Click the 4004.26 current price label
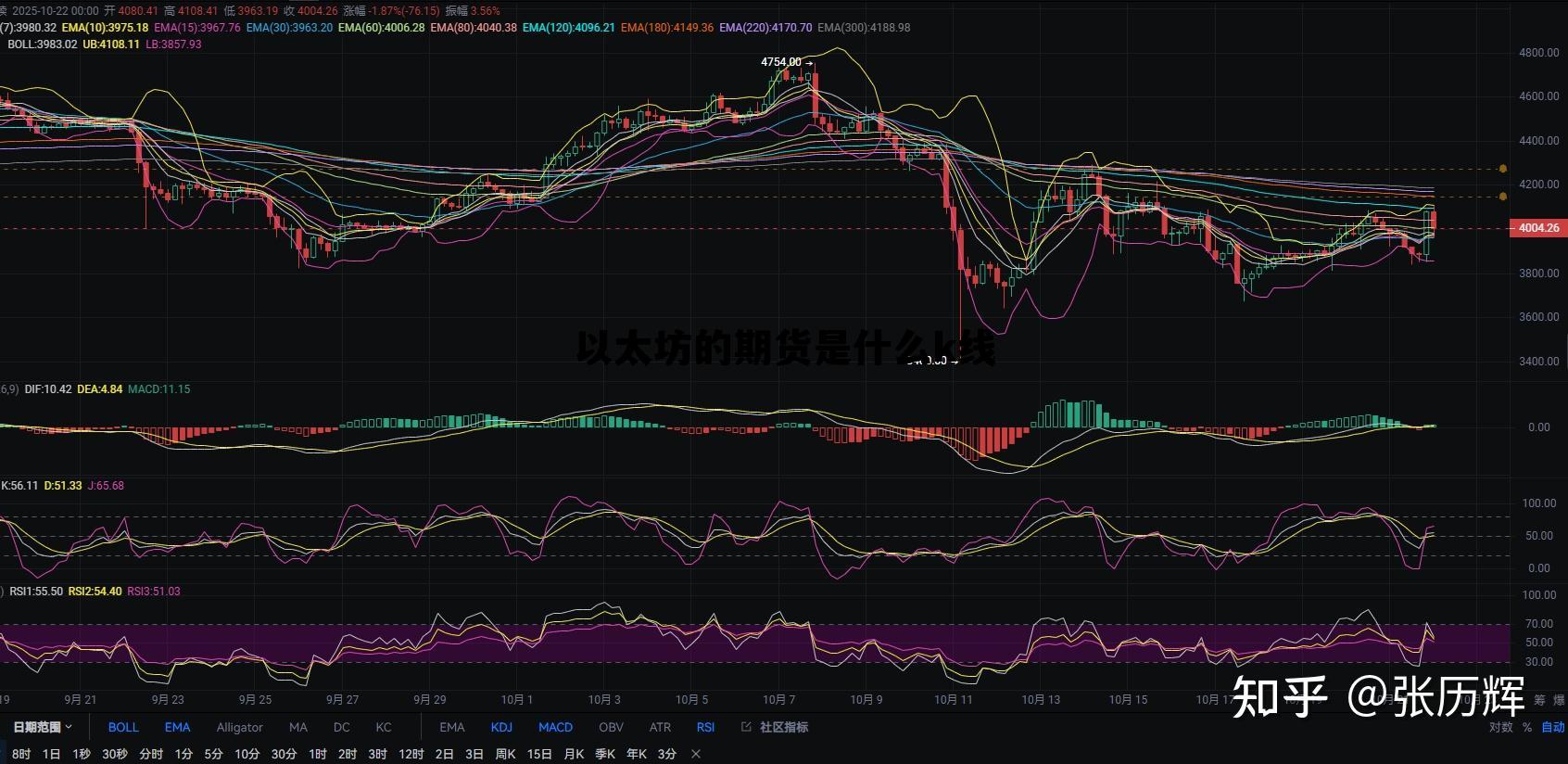Image resolution: width=1568 pixels, height=764 pixels. click(x=1538, y=228)
